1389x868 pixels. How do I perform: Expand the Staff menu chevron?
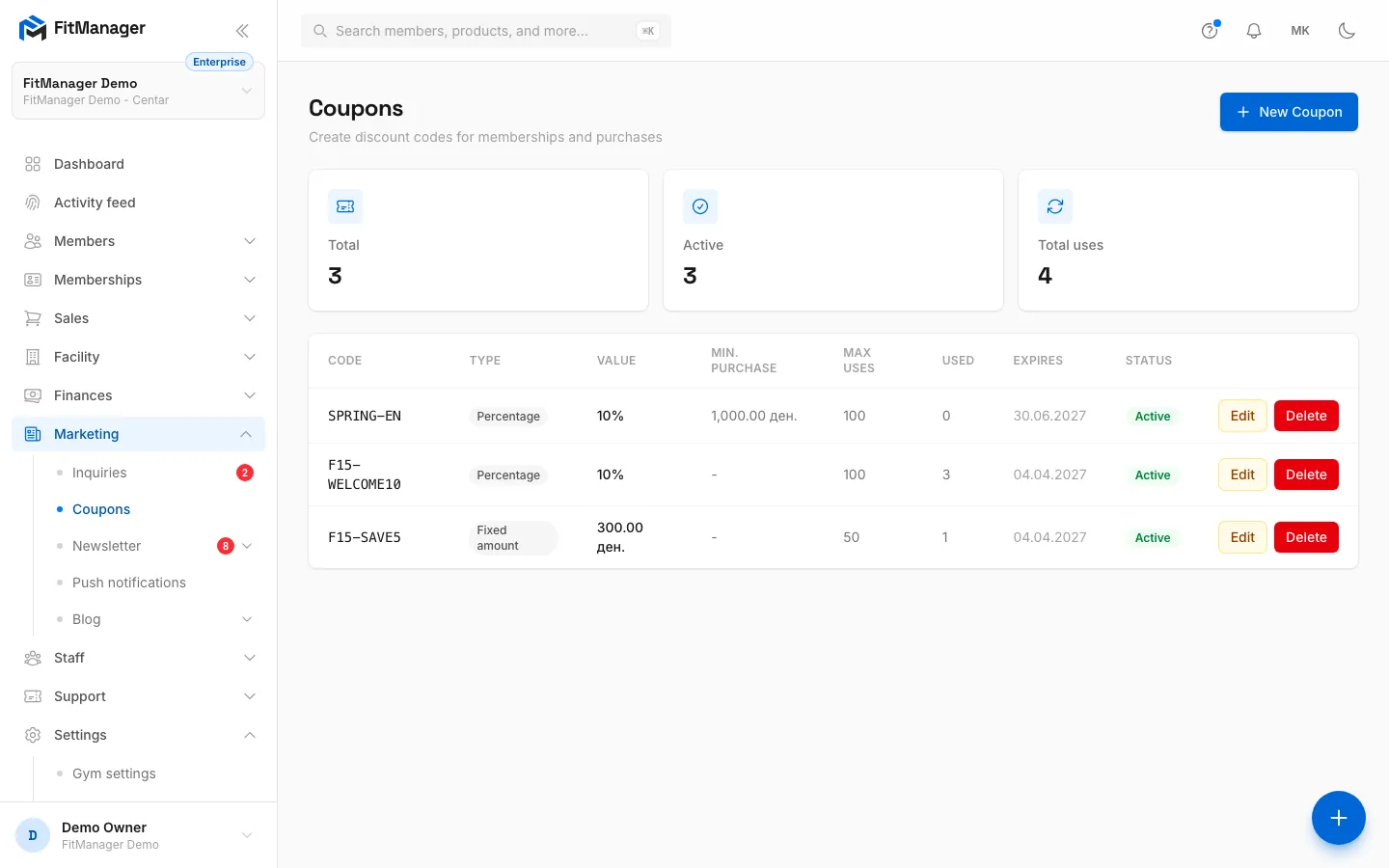[250, 658]
